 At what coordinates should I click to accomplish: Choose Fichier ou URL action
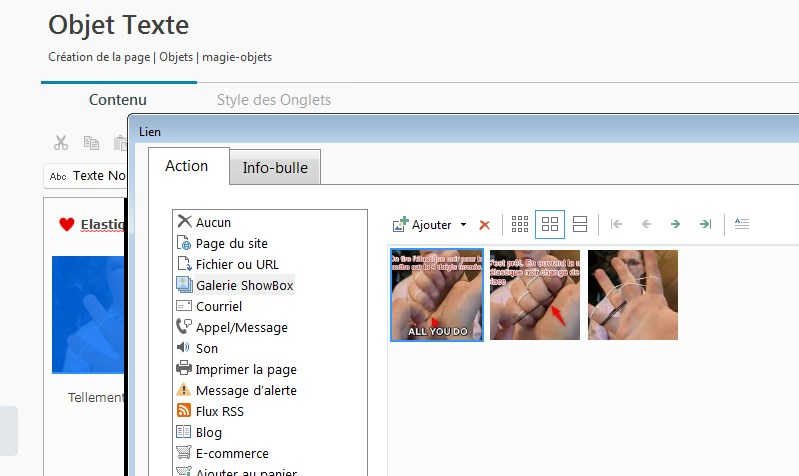[228, 264]
